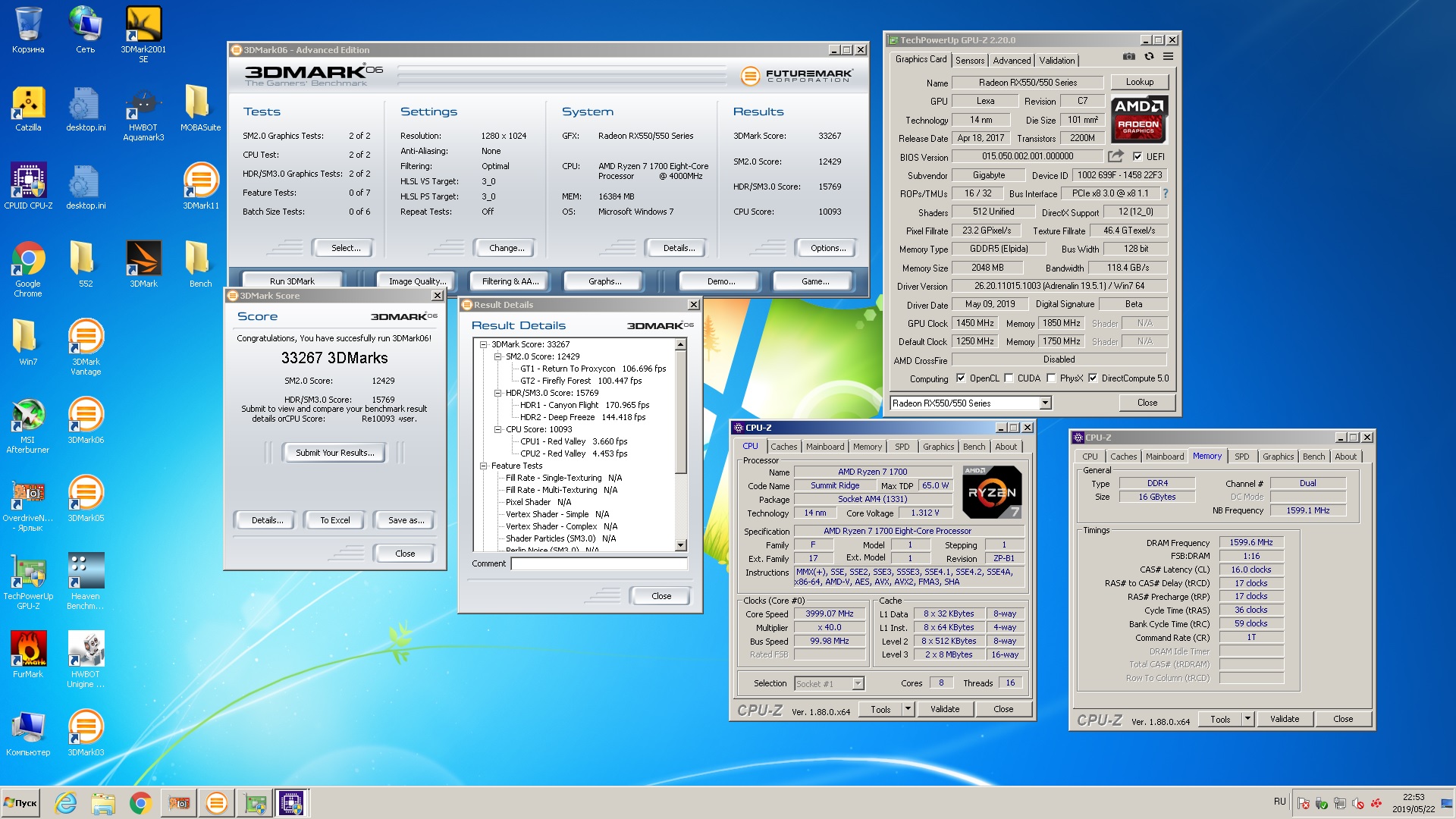This screenshot has height=819, width=1456.
Task: Open the Bench folder on the desktop
Action: pos(200,265)
